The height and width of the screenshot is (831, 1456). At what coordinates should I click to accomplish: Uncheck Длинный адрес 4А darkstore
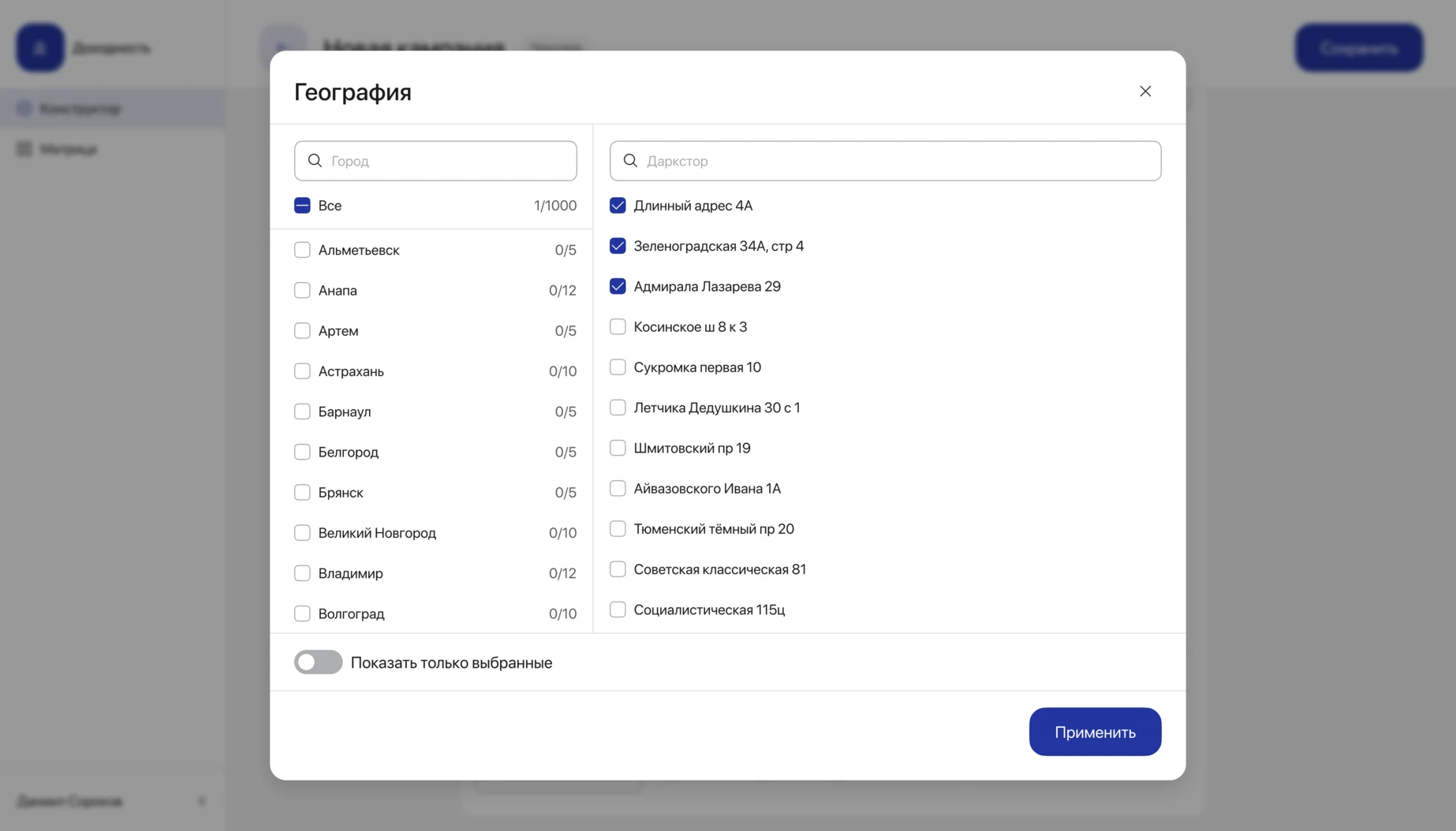618,206
